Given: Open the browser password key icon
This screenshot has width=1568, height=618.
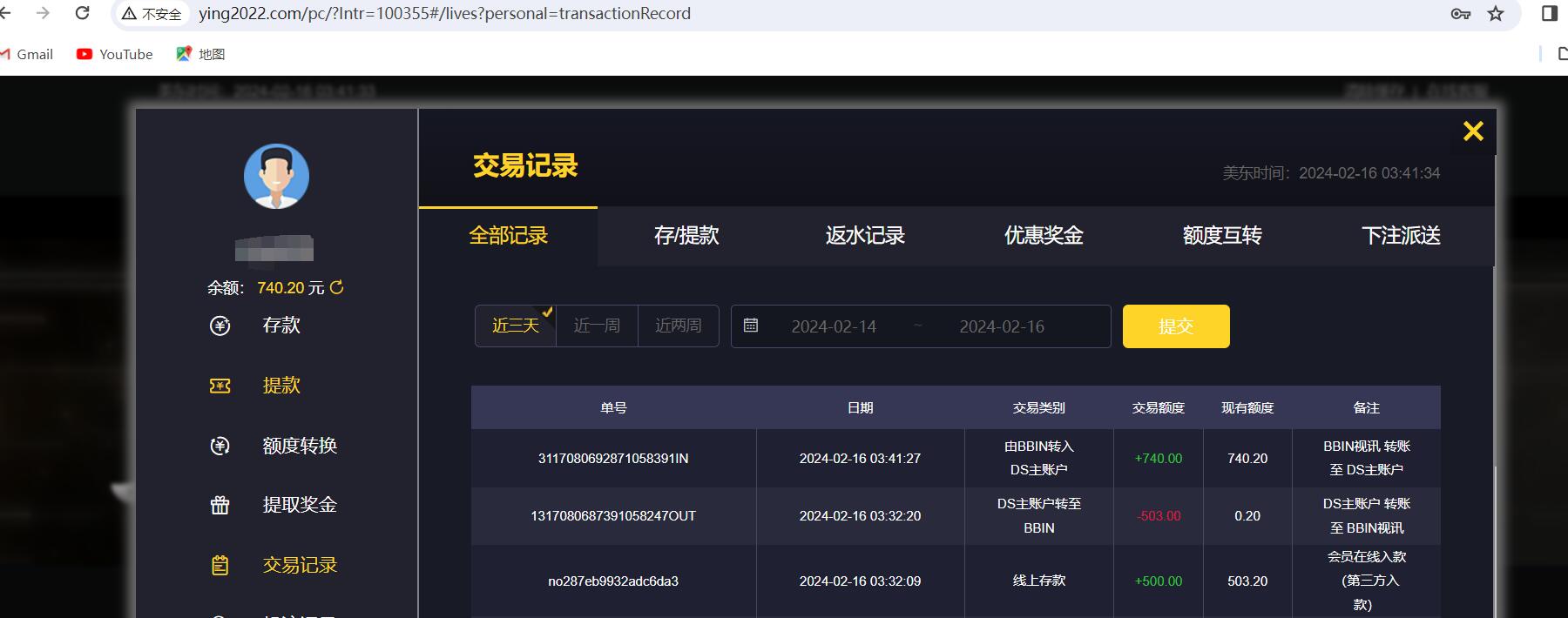Looking at the screenshot, I should coord(1461,14).
